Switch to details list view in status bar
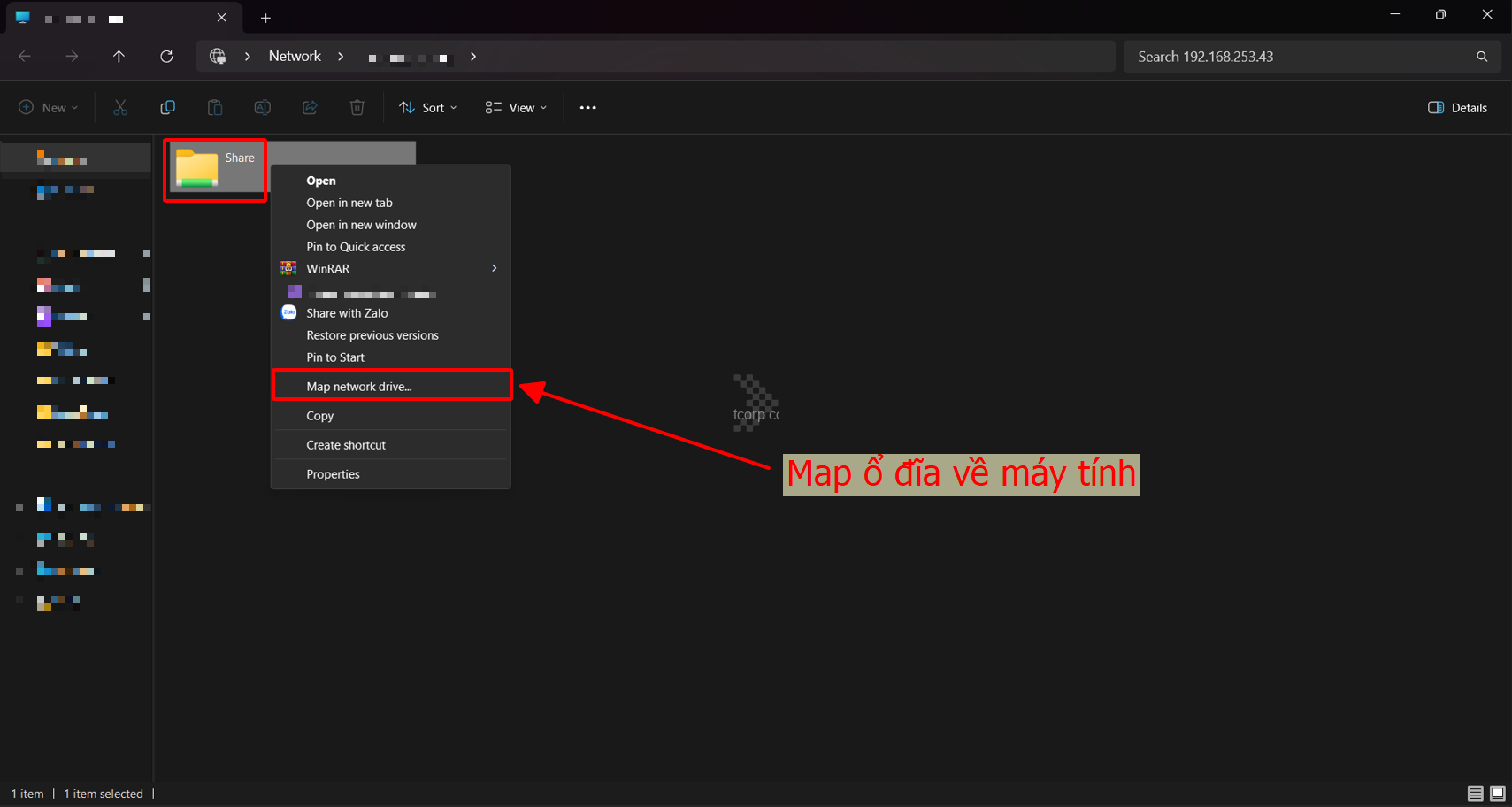 (x=1475, y=794)
